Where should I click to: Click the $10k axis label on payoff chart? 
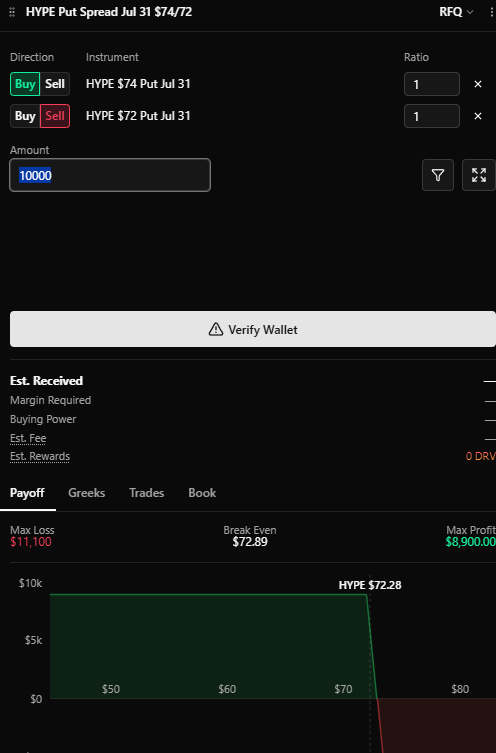pos(31,583)
